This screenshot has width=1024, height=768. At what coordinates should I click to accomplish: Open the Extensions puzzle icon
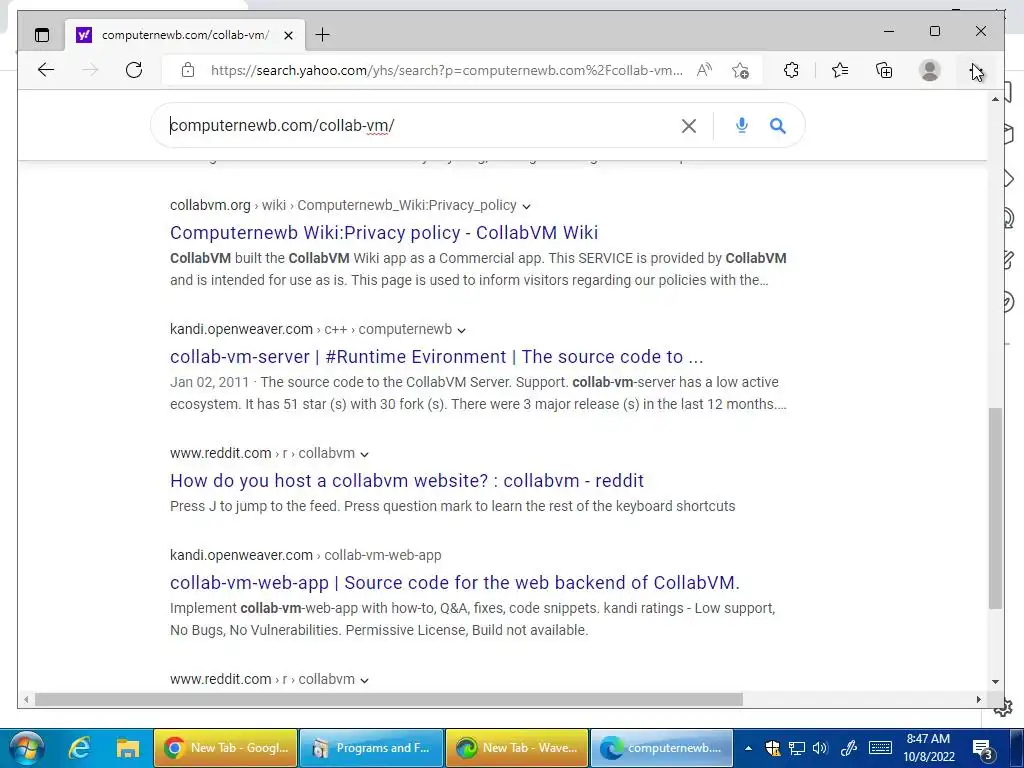click(791, 70)
